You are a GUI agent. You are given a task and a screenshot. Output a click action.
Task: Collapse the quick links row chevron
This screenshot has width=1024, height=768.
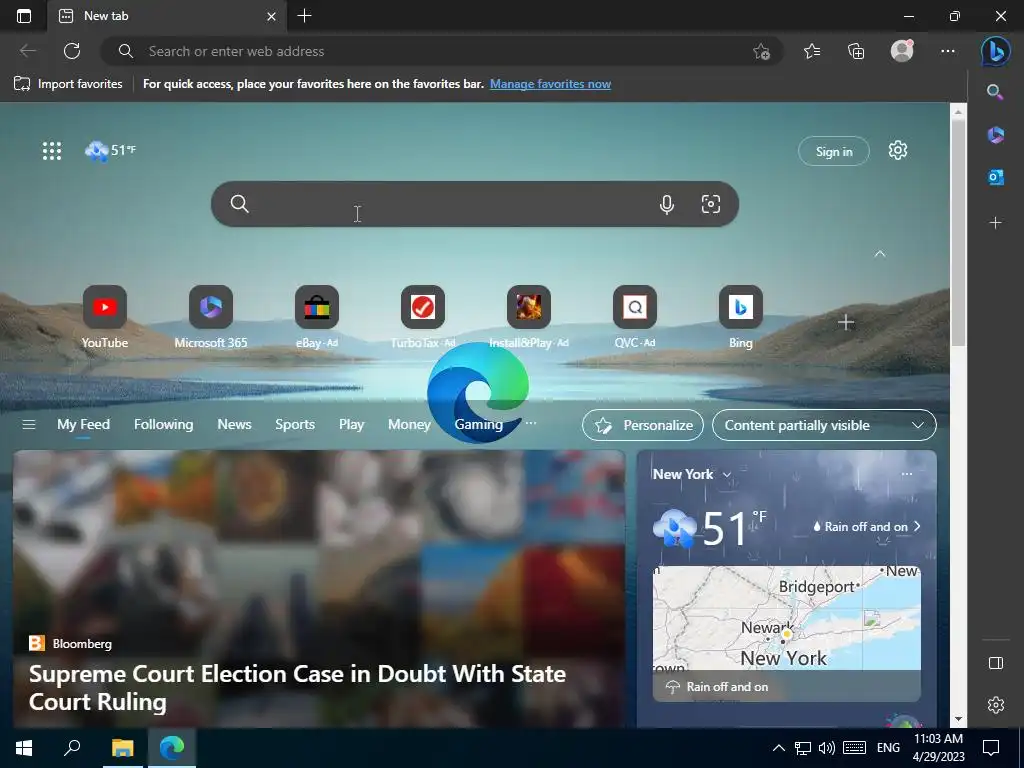coord(880,254)
